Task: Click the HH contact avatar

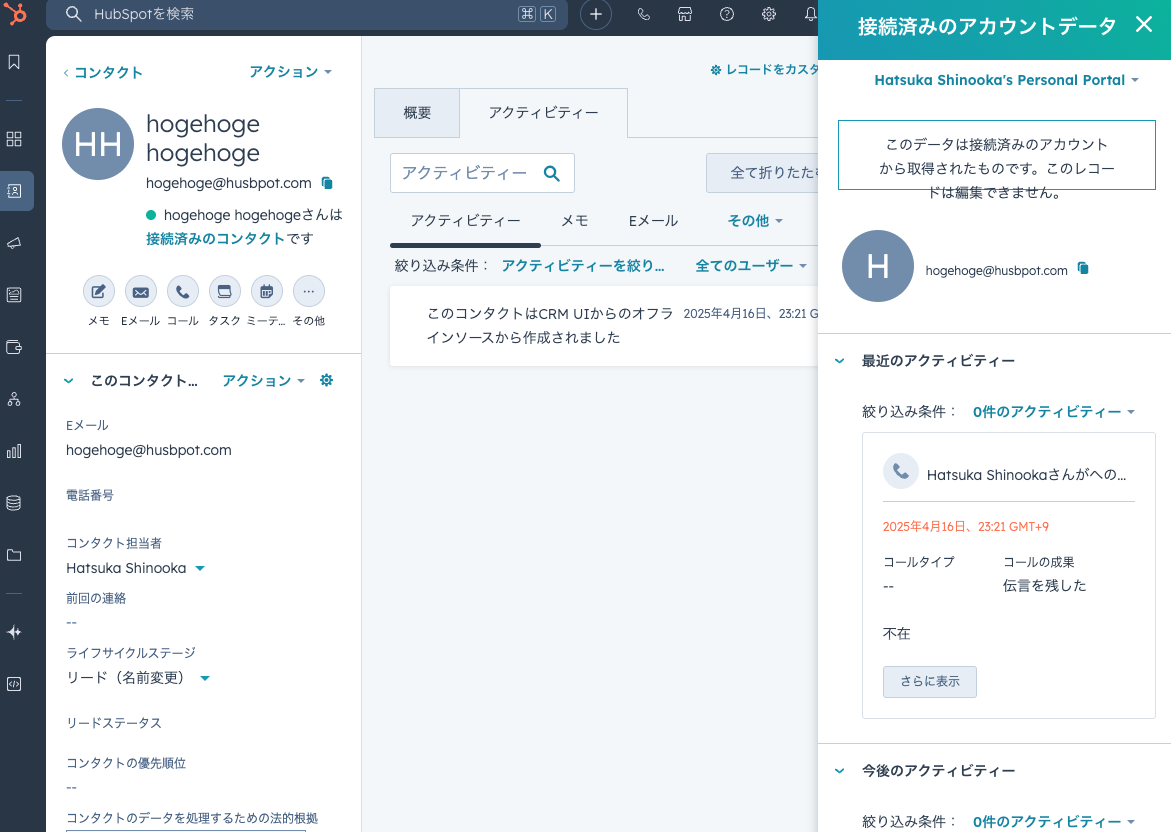Action: 98,144
